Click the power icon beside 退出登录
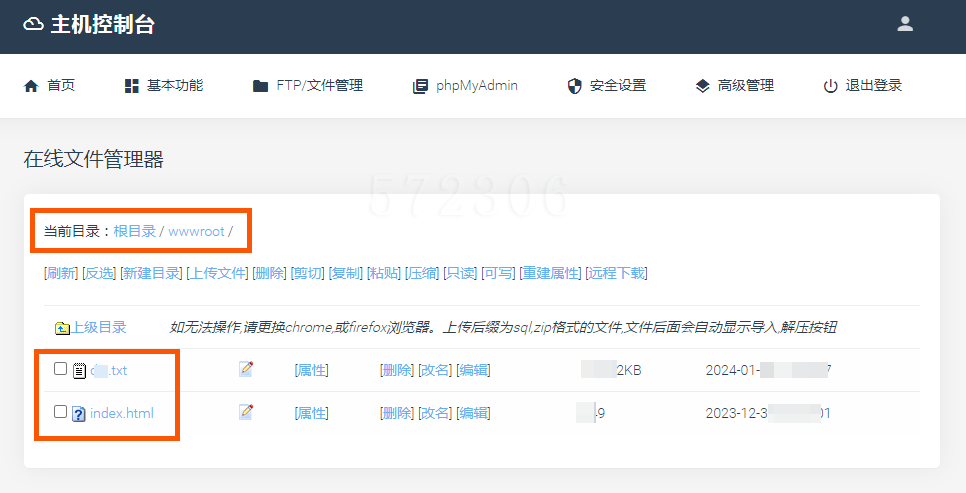The image size is (966, 493). (x=830, y=86)
